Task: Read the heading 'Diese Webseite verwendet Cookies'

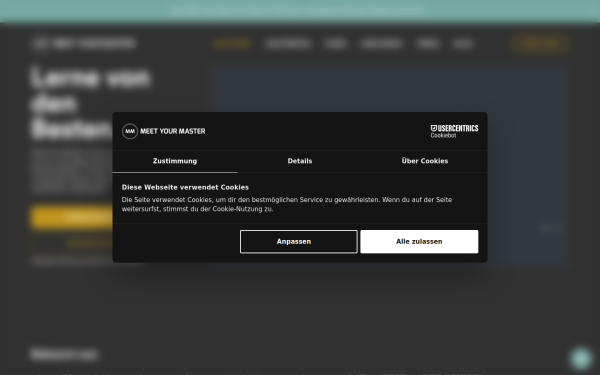Action: pyautogui.click(x=185, y=187)
